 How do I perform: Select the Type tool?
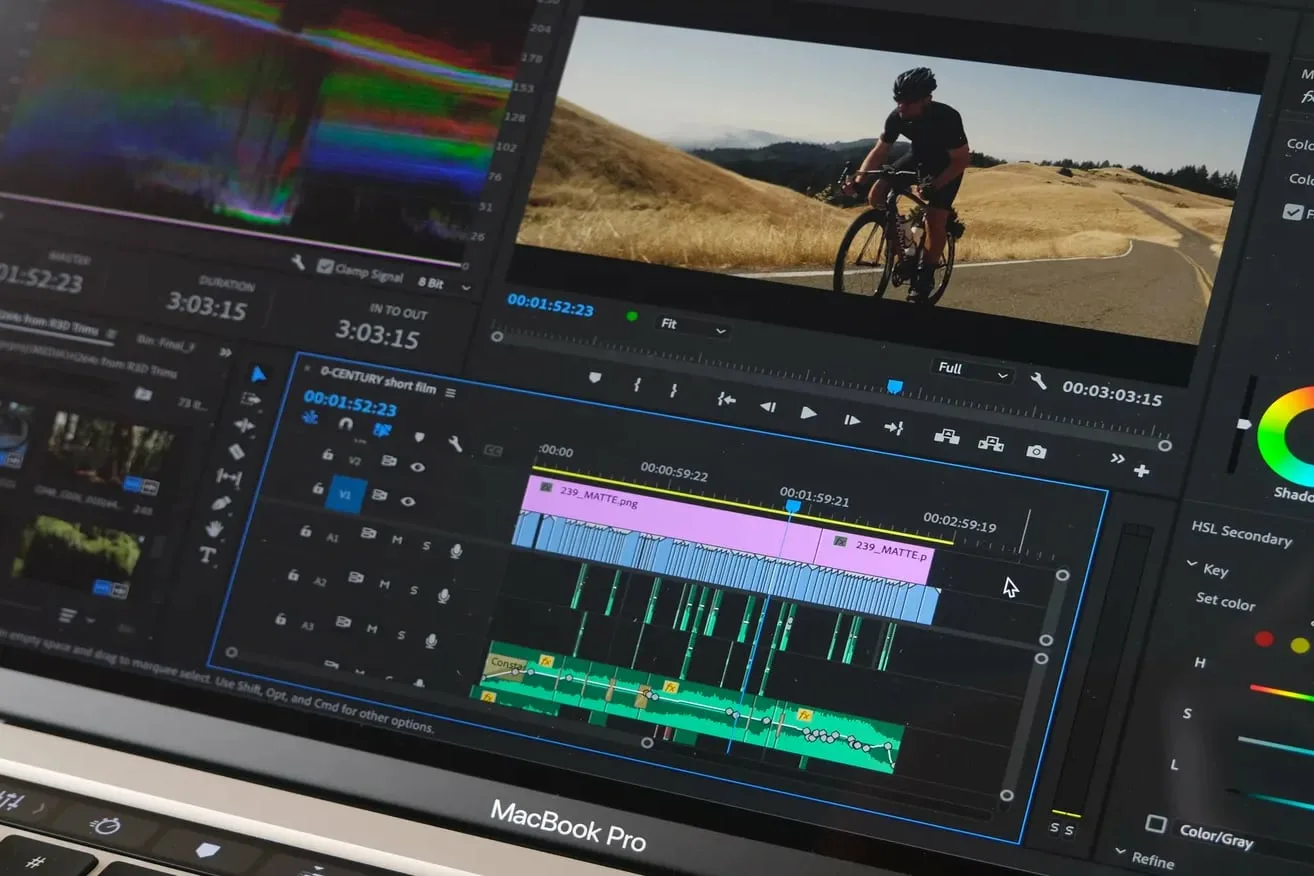click(208, 555)
